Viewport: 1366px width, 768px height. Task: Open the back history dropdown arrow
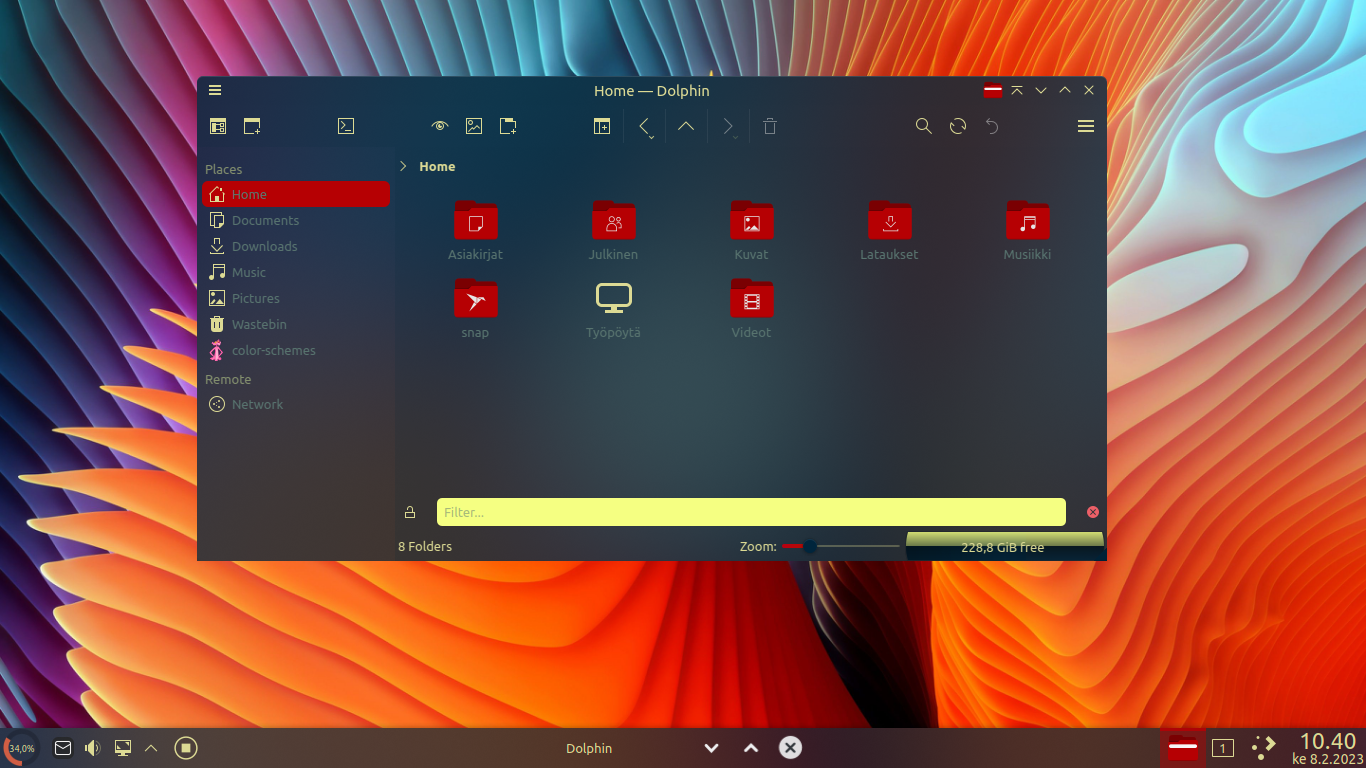(652, 137)
